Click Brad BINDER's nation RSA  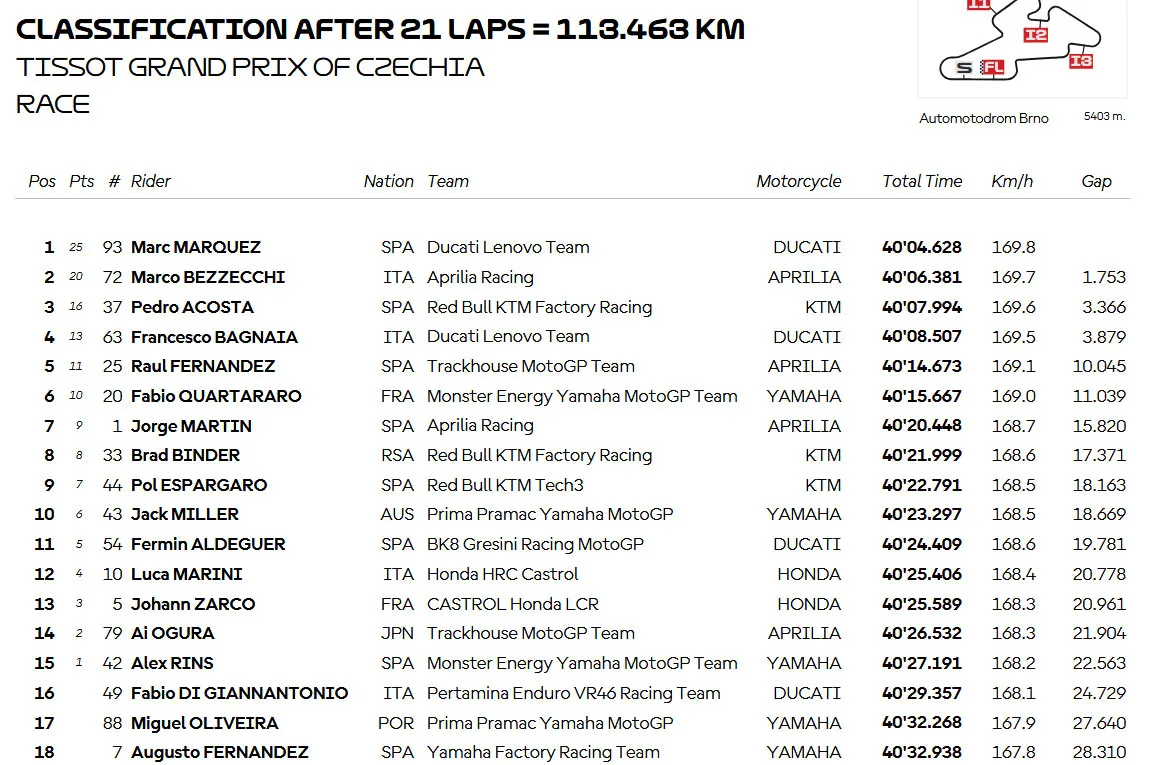tap(397, 455)
